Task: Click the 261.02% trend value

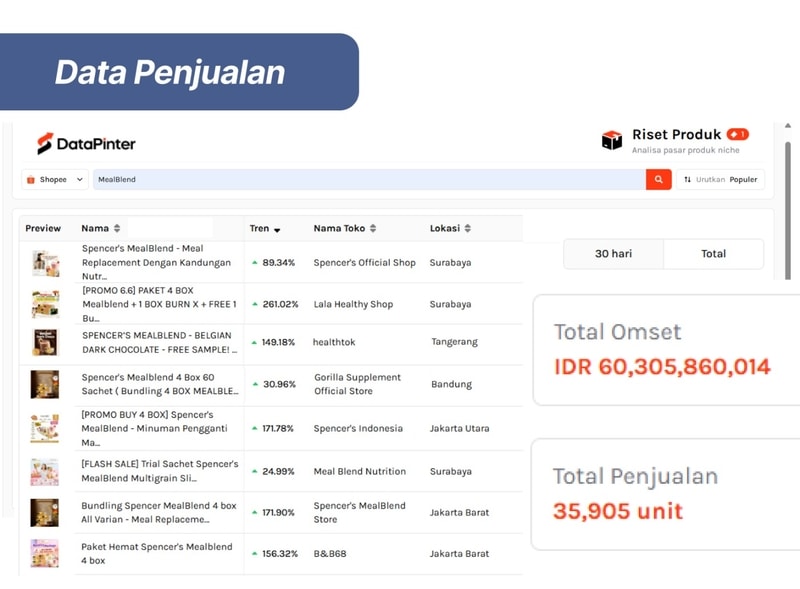Action: pos(280,304)
